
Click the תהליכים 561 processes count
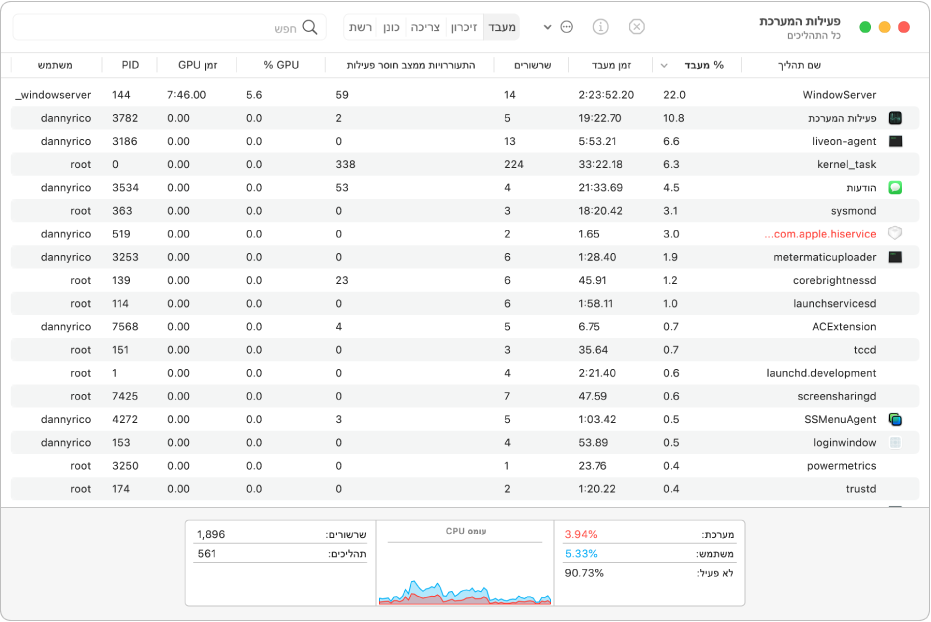pyautogui.click(x=207, y=554)
